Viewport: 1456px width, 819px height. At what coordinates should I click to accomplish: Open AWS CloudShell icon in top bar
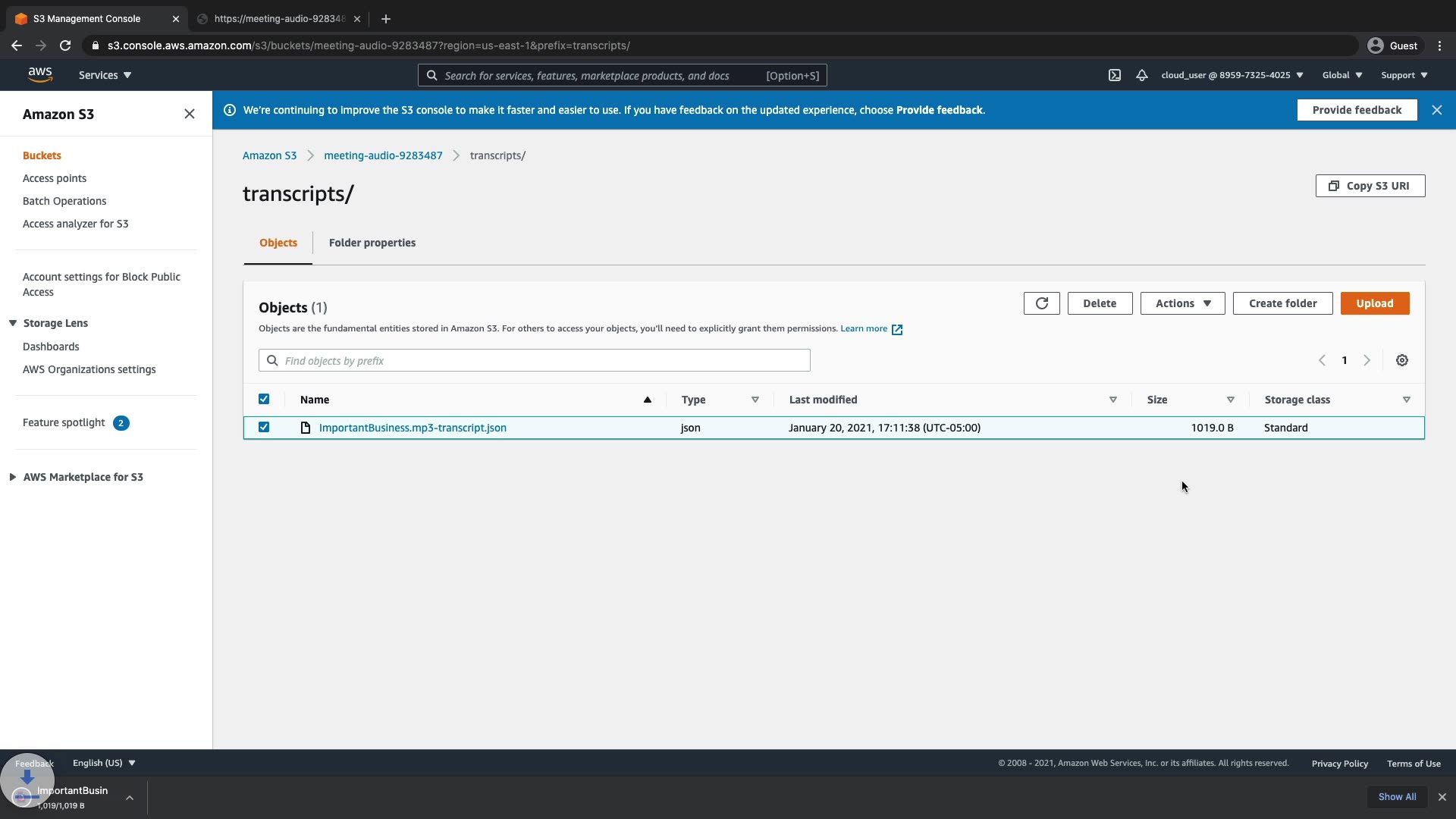pyautogui.click(x=1114, y=75)
